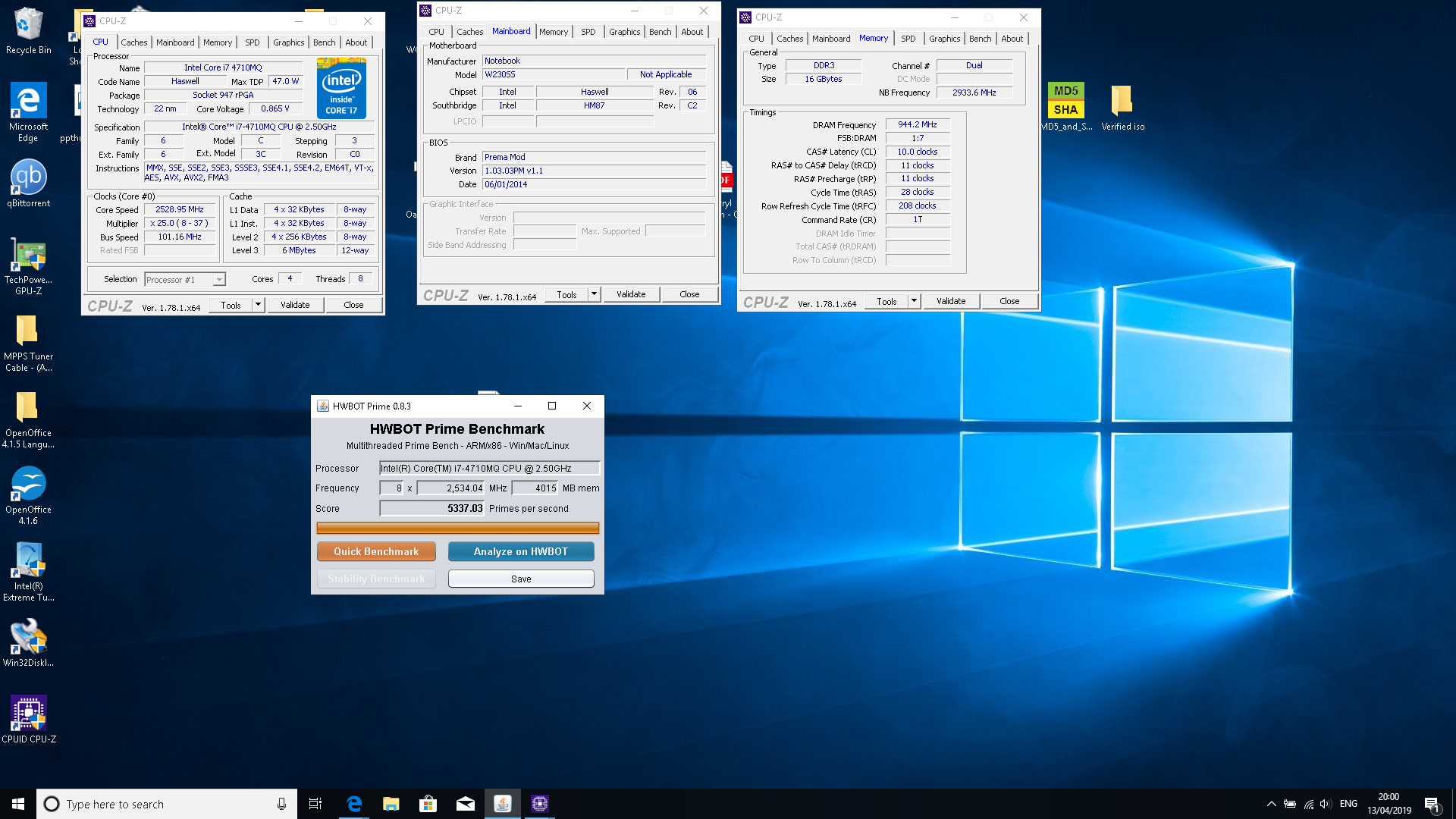Click the Windows Start button
This screenshot has width=1456, height=819.
coord(18,804)
